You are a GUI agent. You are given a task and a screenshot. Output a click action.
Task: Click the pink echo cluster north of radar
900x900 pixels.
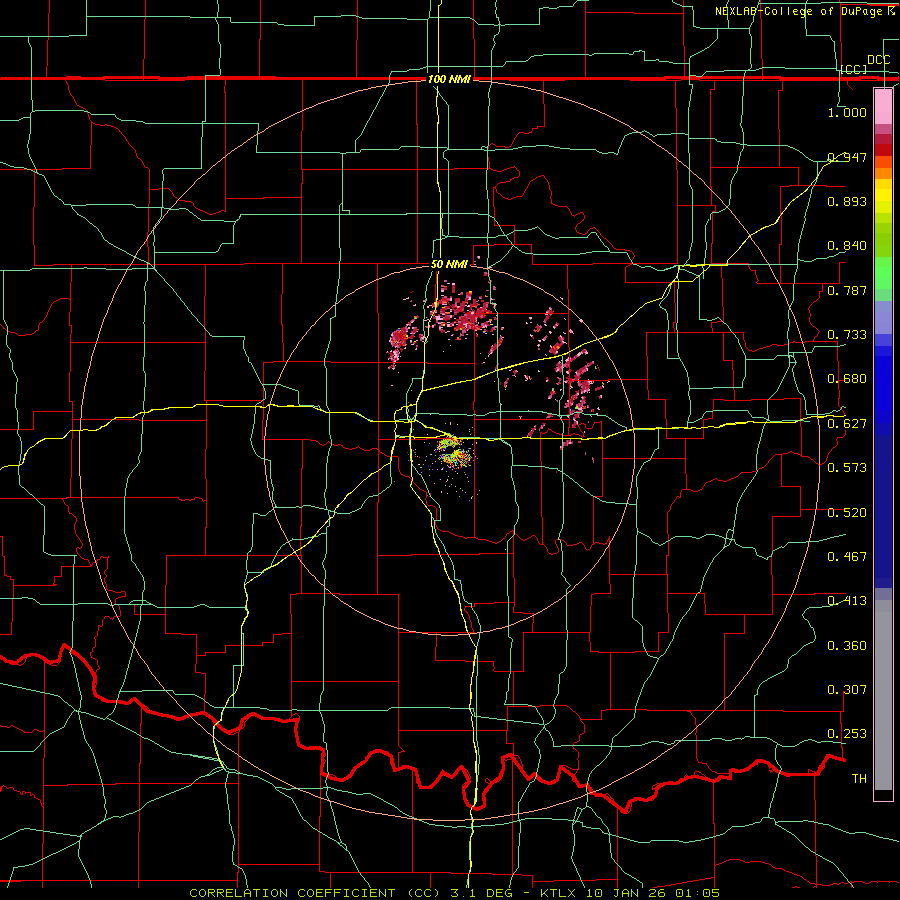pyautogui.click(x=463, y=311)
